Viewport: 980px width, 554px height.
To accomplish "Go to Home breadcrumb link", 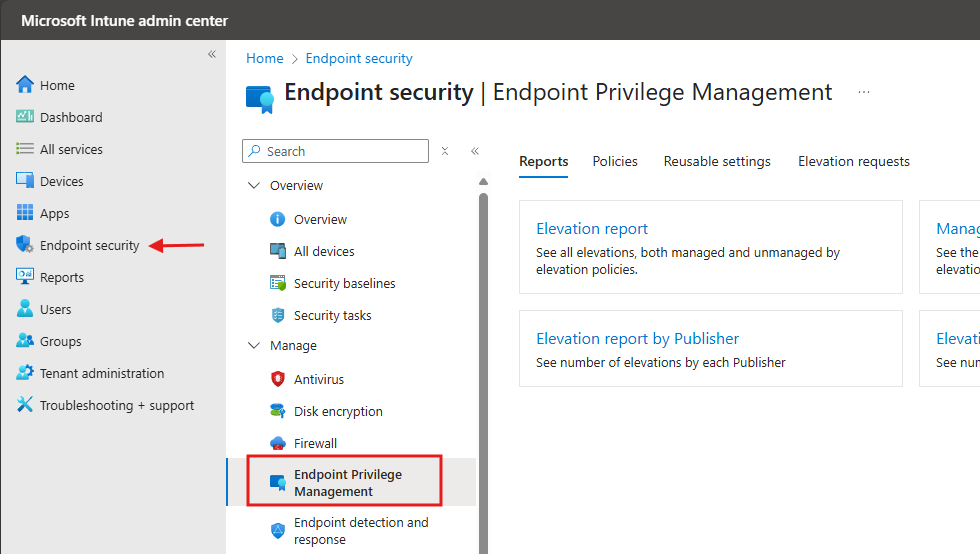I will click(264, 58).
